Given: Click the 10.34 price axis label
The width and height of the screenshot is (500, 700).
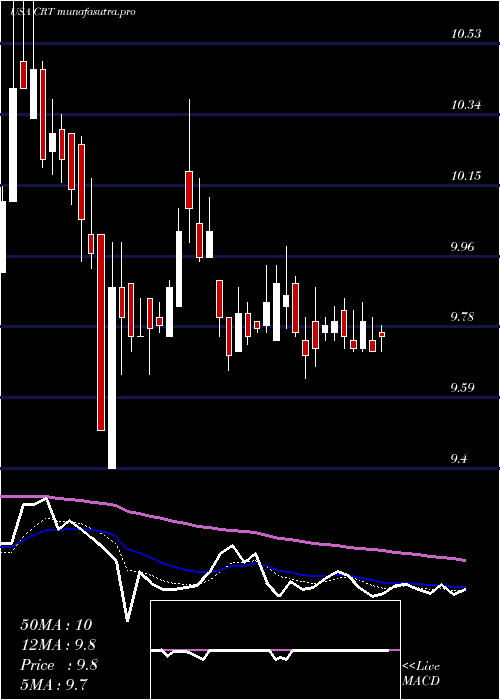Looking at the screenshot, I should click(x=466, y=105).
